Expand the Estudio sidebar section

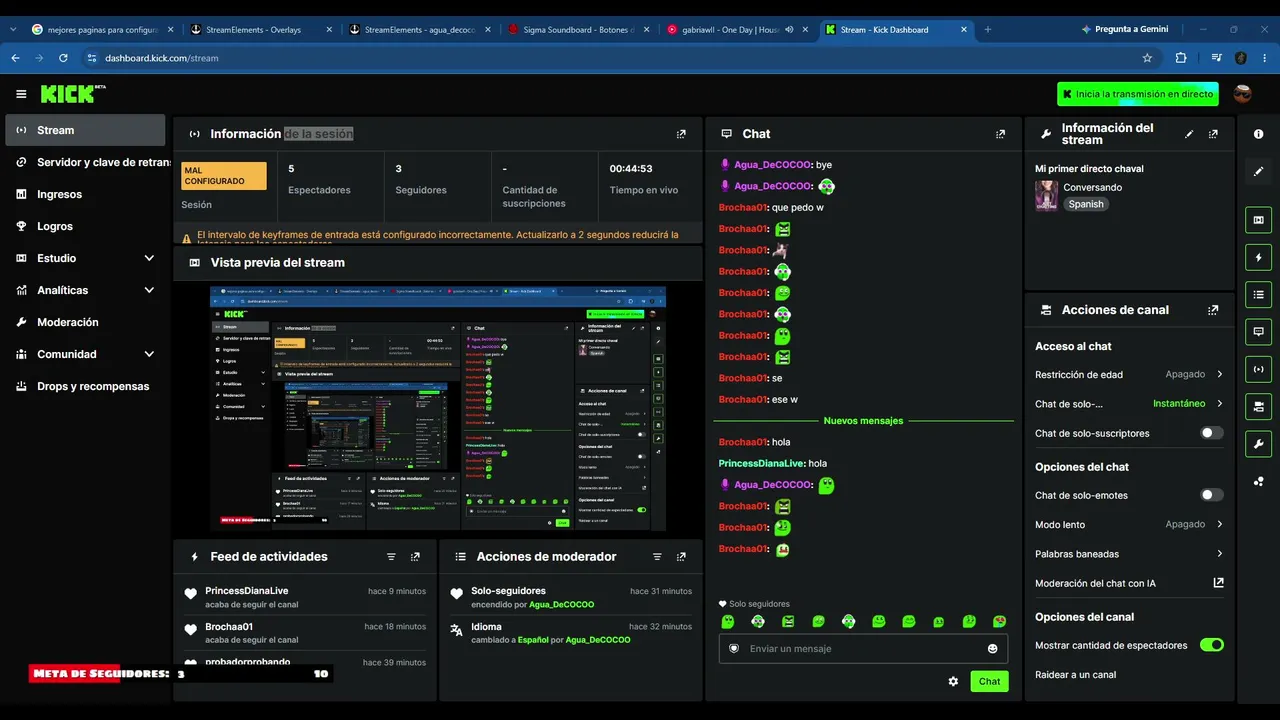[x=149, y=258]
